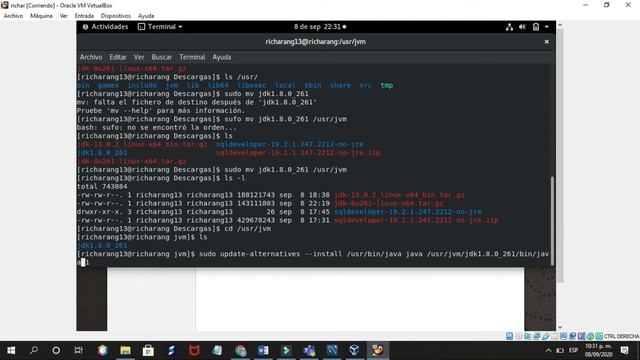Open Windows taskbar search

pos(34,350)
